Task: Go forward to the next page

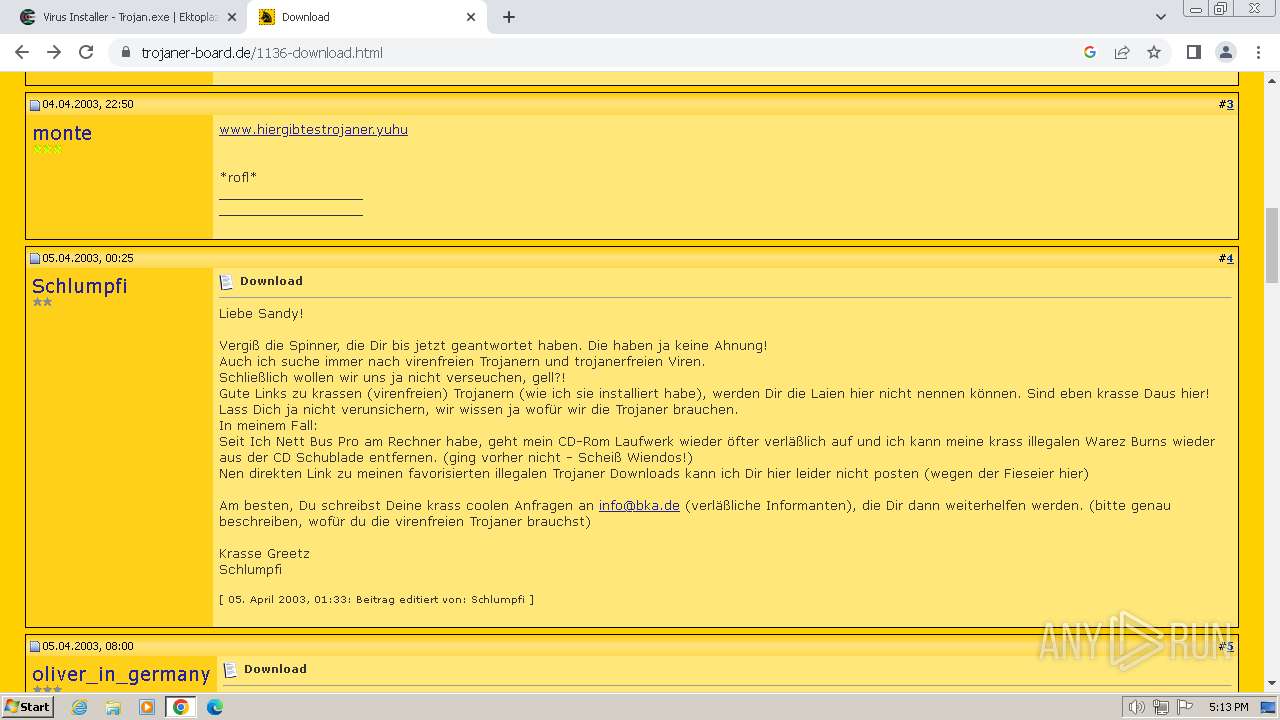Action: point(54,52)
